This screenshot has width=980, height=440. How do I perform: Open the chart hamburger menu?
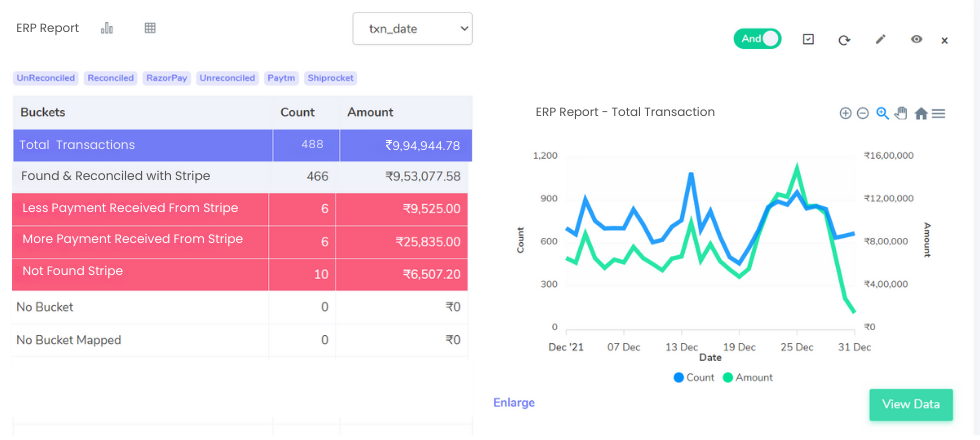pos(938,114)
